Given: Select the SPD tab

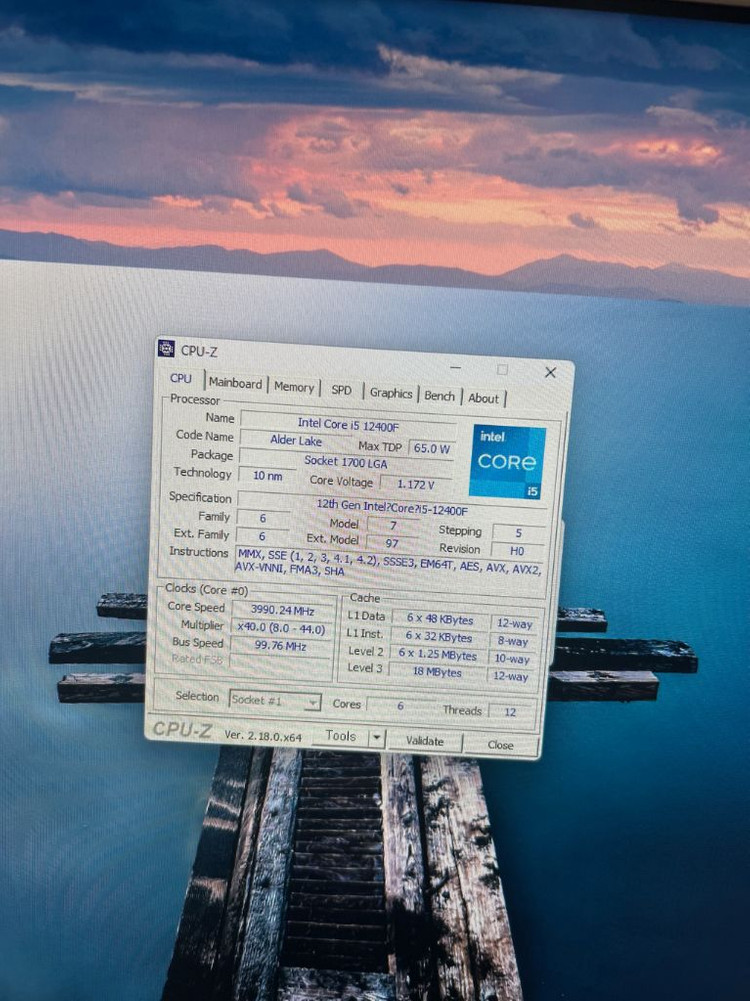Looking at the screenshot, I should 341,390.
